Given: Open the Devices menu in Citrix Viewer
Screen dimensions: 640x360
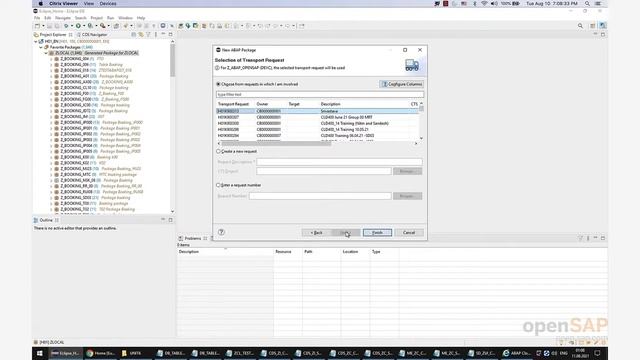Looking at the screenshot, I should click(108, 3).
